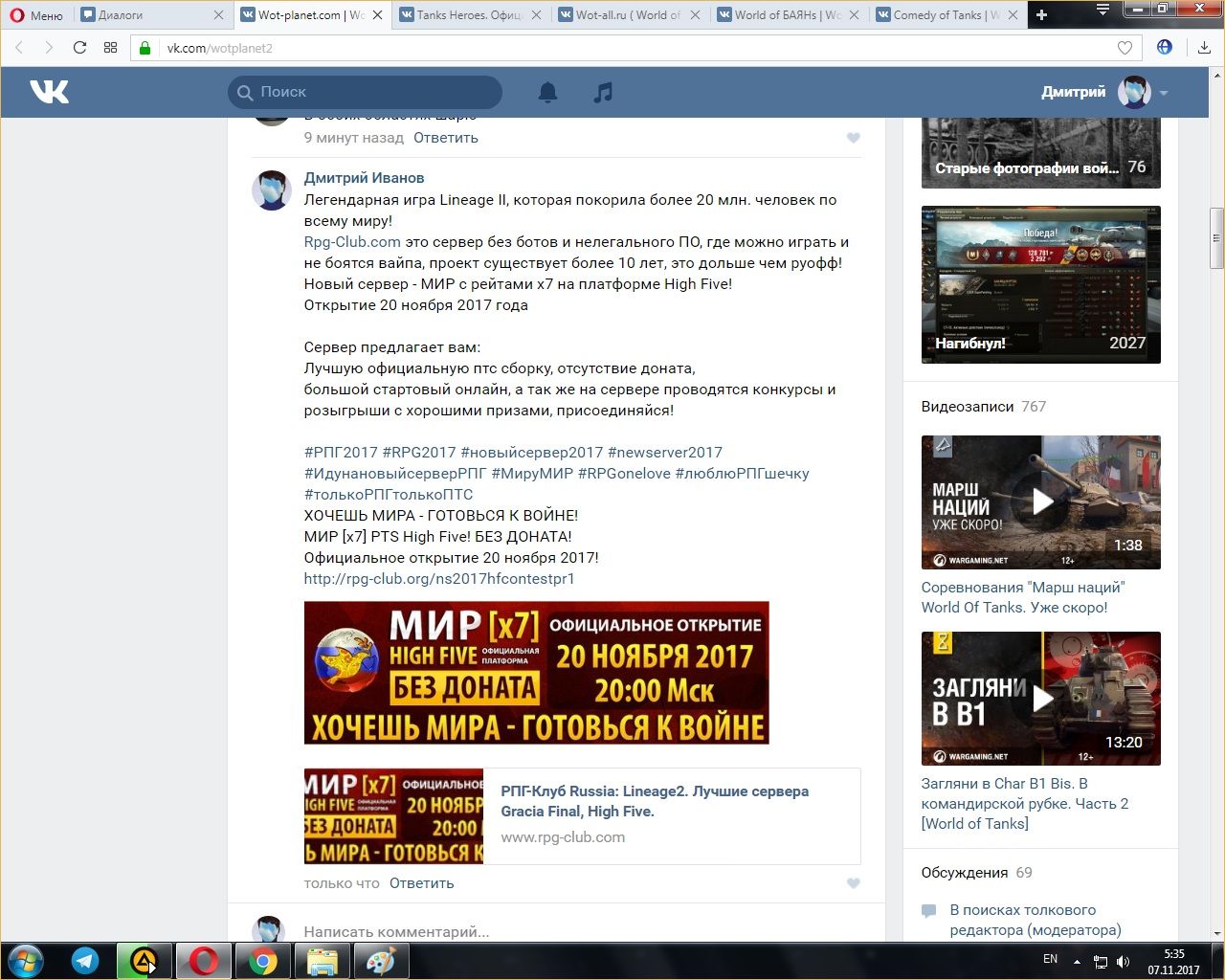Click the page vertical scrollbar thumb

(1216, 237)
